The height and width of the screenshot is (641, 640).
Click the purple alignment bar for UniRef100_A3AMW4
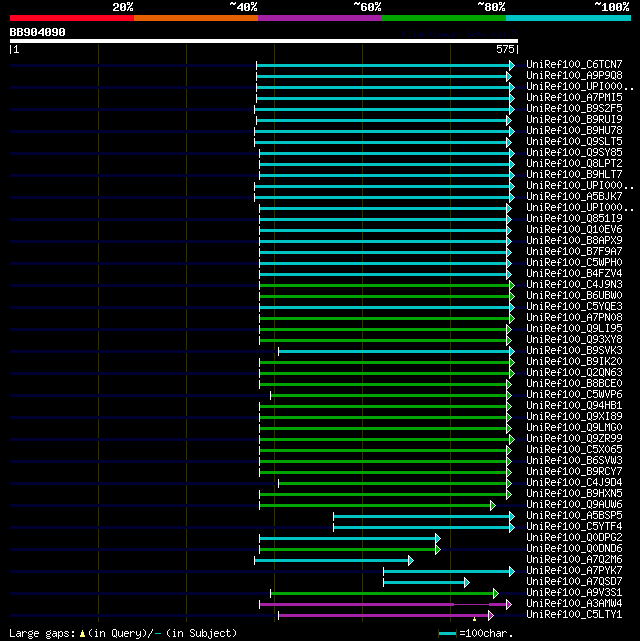(x=383, y=604)
